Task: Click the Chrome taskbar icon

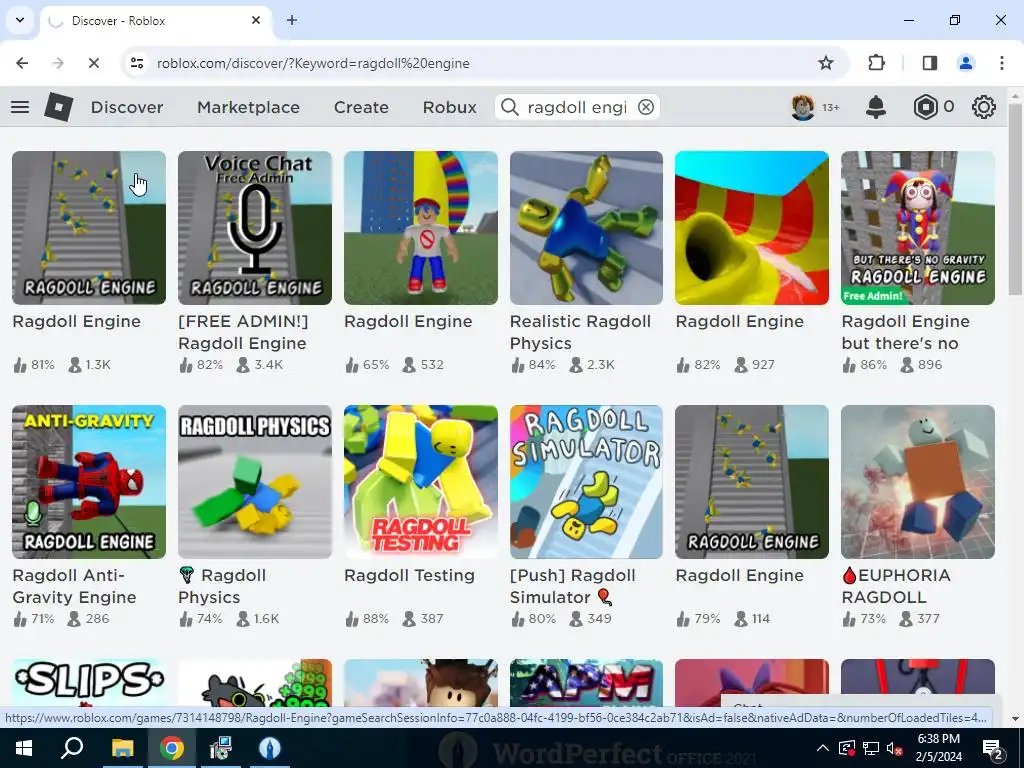Action: [x=172, y=748]
